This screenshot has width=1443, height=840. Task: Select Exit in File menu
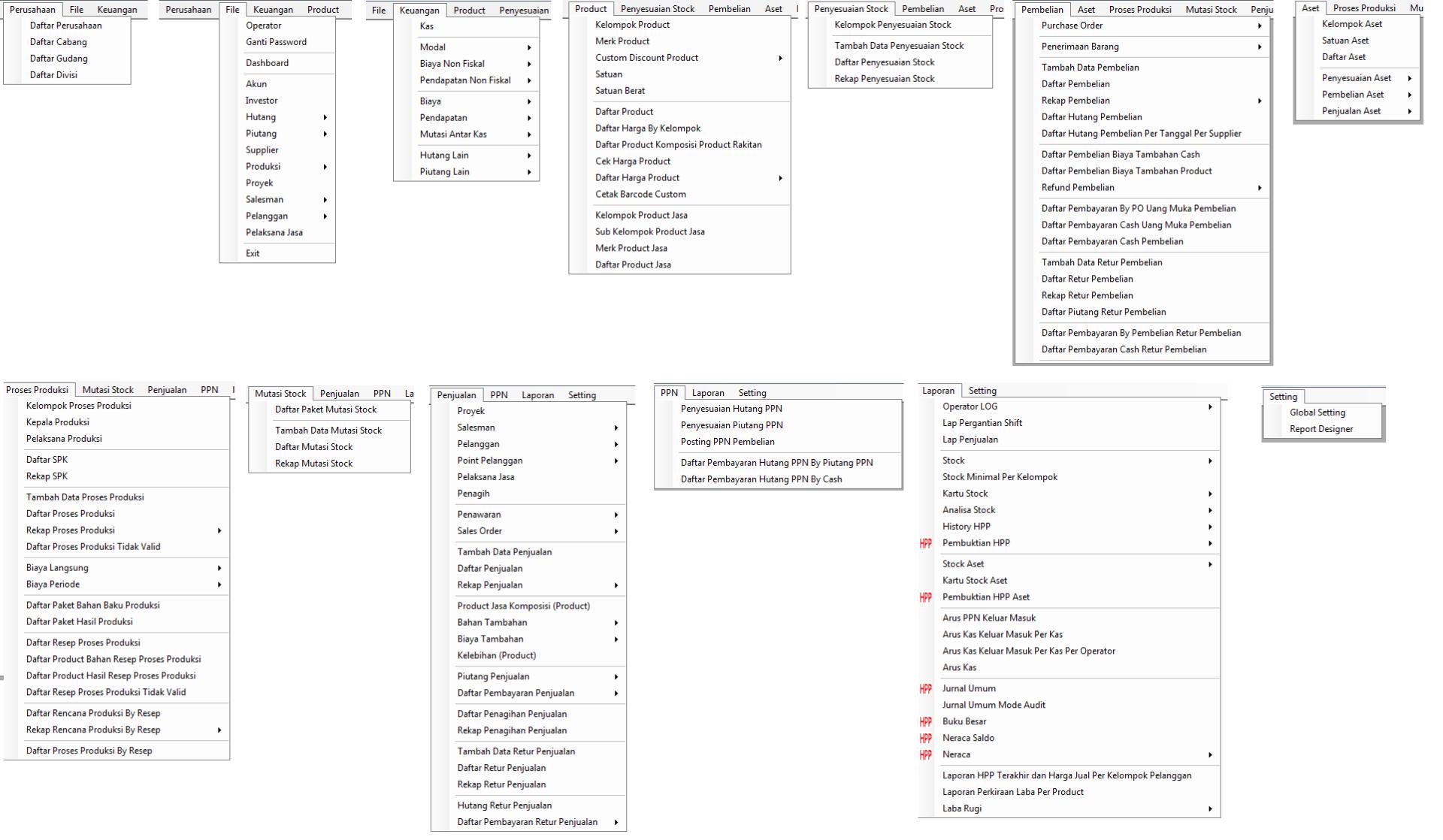[x=253, y=253]
